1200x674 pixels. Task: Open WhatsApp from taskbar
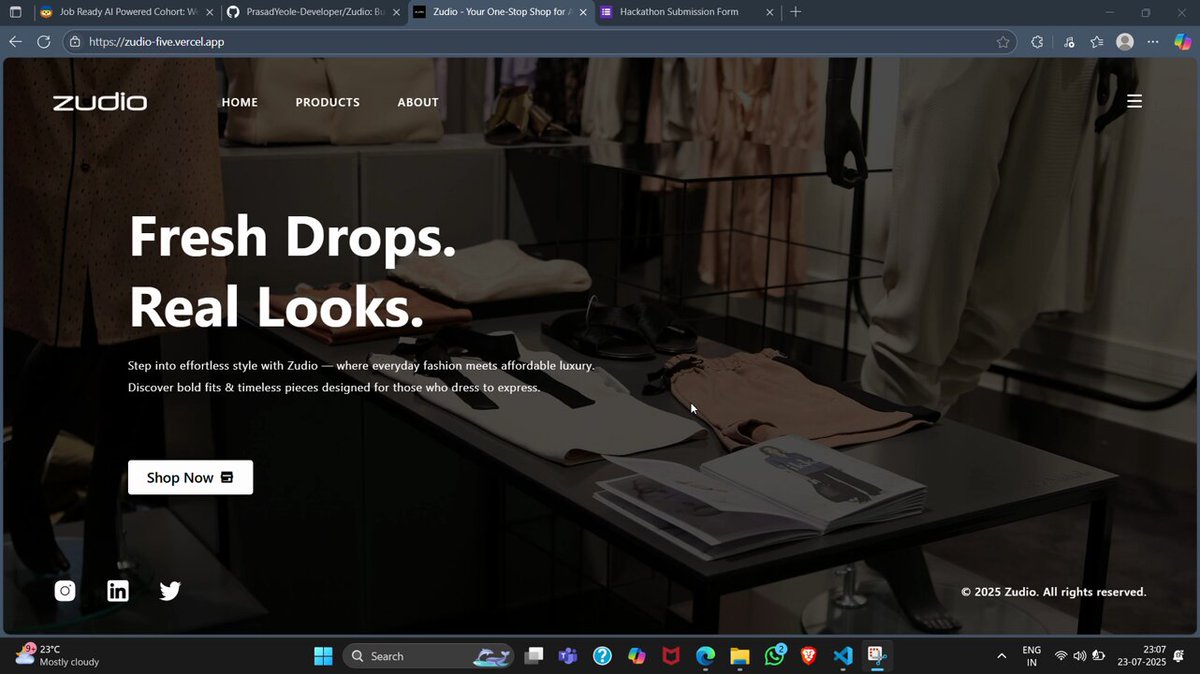click(x=775, y=656)
